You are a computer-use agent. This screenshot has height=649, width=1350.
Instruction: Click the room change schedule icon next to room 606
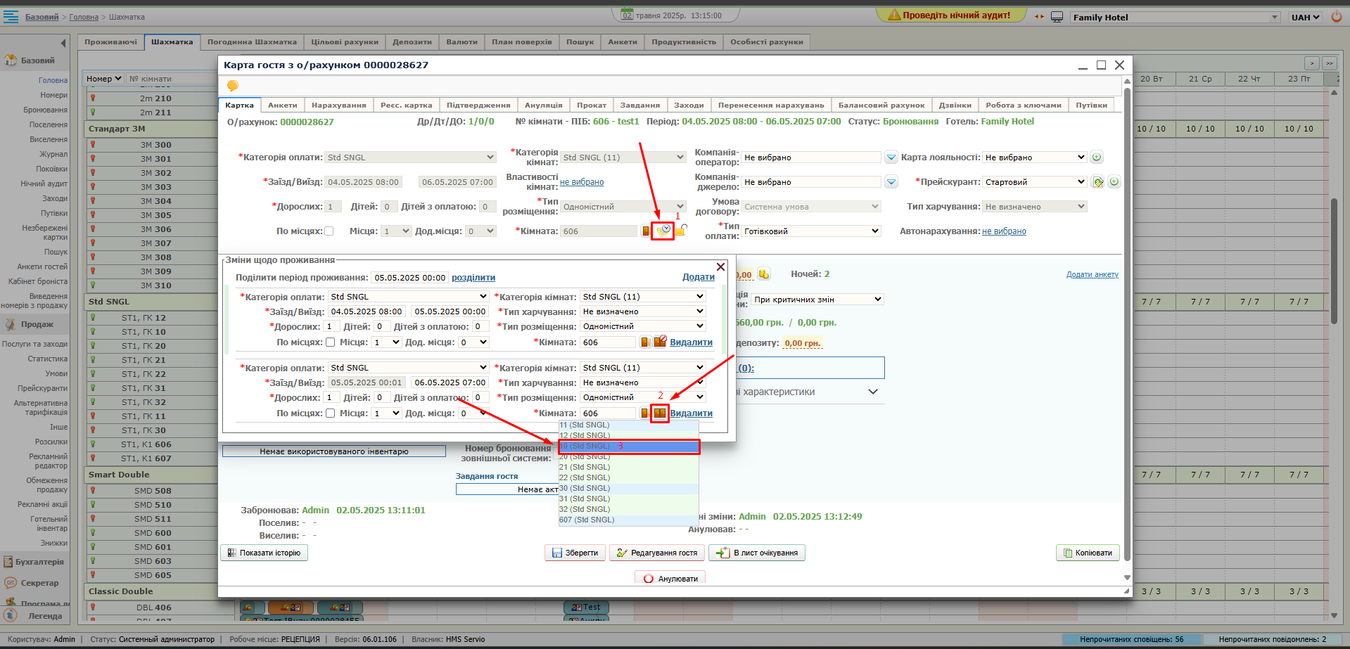(x=662, y=231)
